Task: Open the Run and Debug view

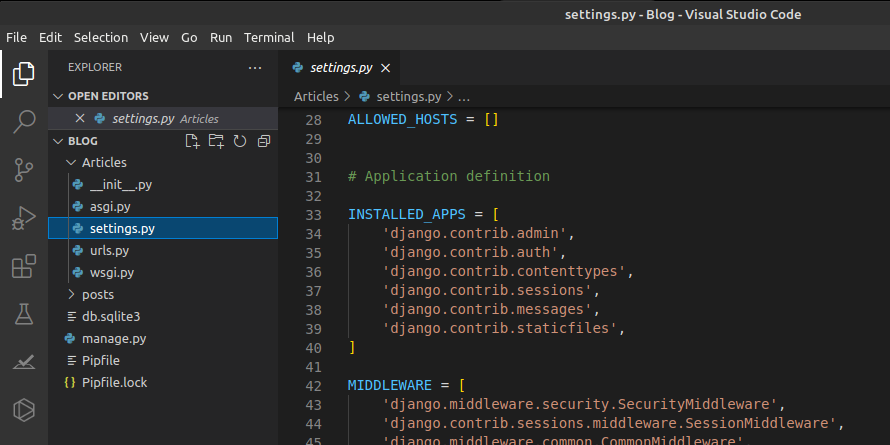Action: (x=24, y=218)
